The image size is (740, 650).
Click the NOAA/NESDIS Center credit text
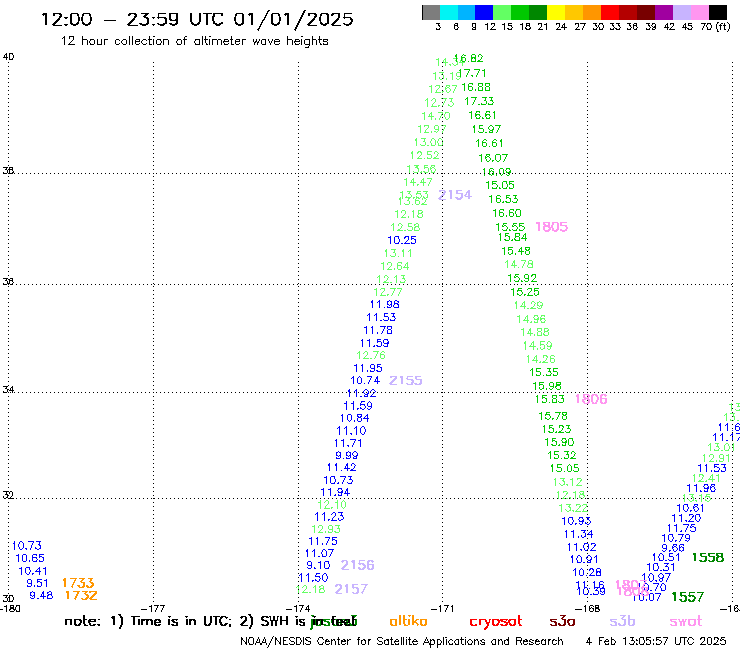click(x=402, y=642)
